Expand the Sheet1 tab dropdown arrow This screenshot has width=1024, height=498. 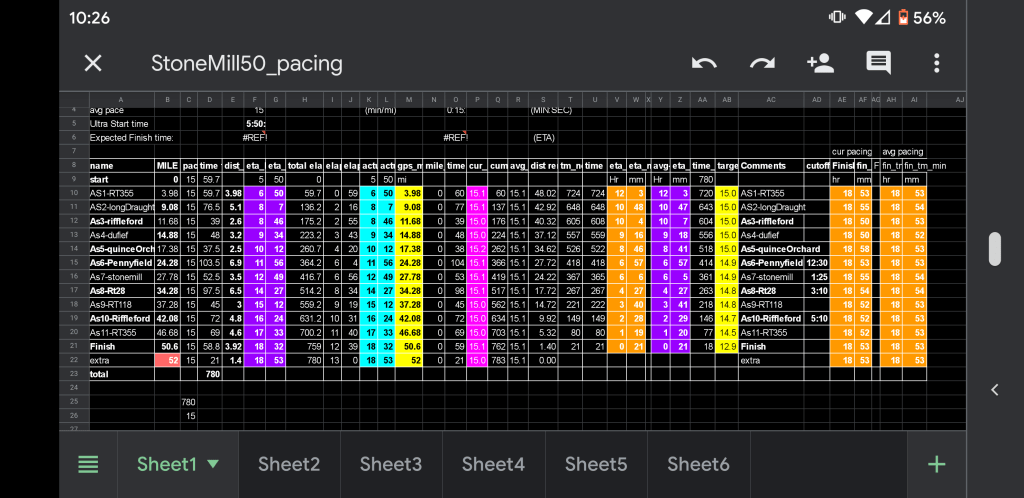coord(212,464)
